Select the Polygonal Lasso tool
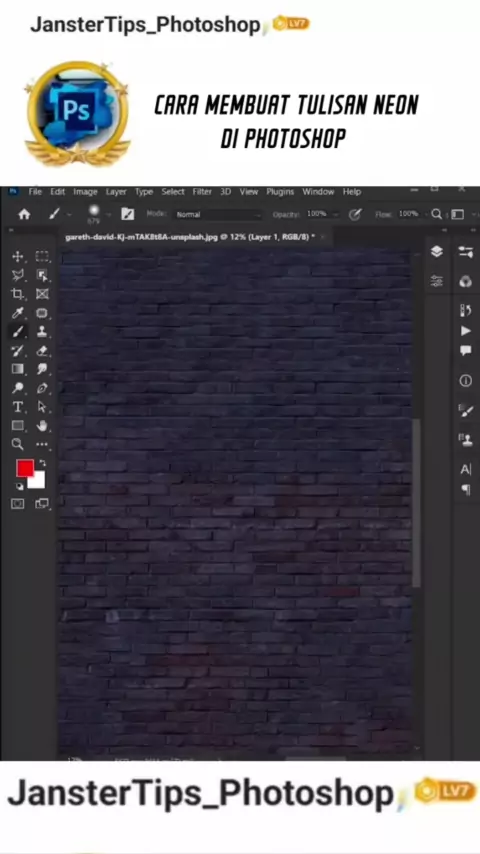 pos(17,275)
